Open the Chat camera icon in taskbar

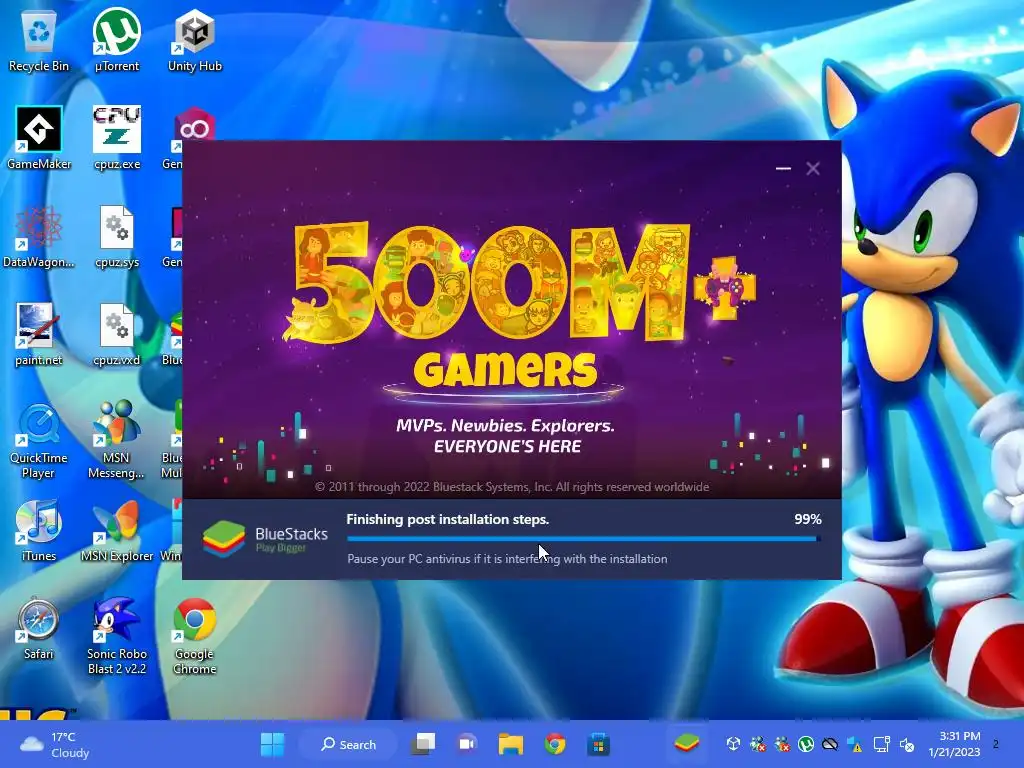(467, 744)
